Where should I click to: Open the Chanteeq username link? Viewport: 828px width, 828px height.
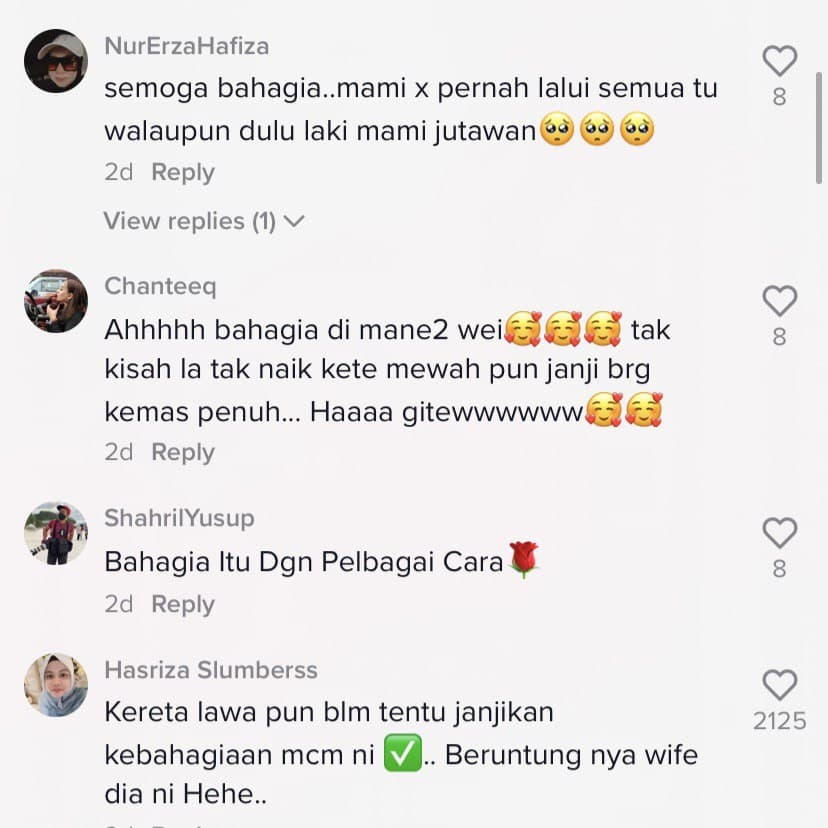[x=160, y=286]
